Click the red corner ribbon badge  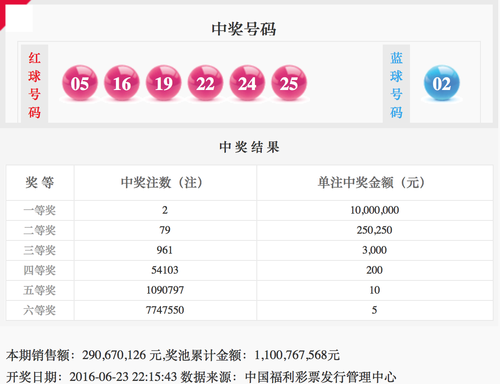[12, 12]
